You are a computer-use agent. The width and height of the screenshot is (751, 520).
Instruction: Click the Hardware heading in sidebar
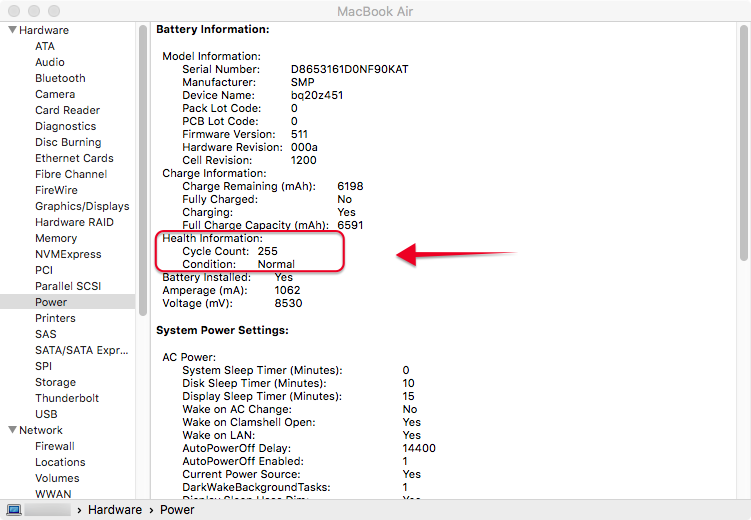pyautogui.click(x=44, y=30)
